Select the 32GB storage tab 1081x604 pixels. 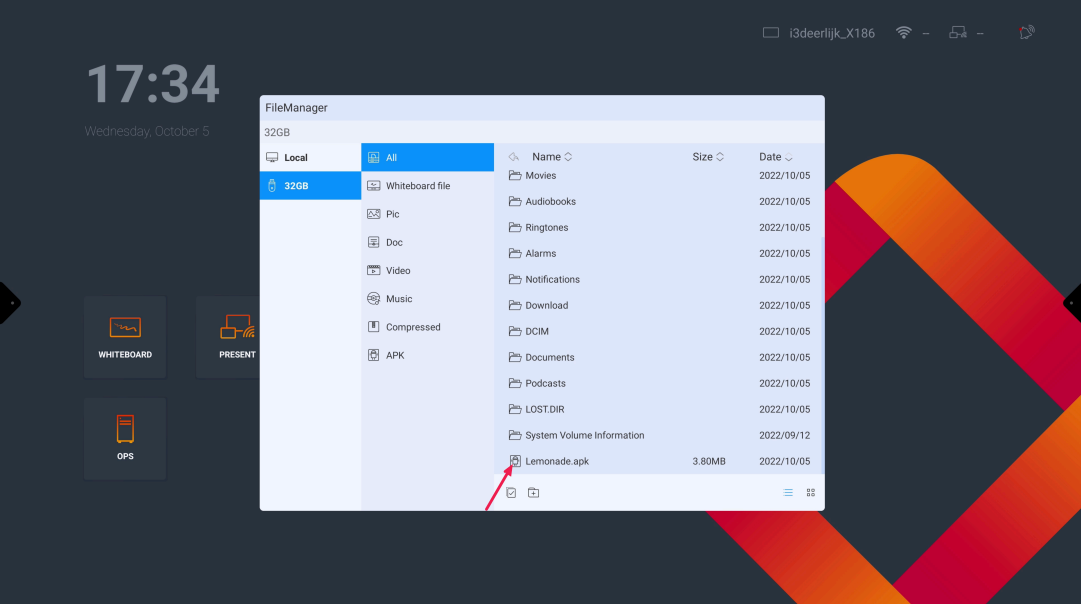click(297, 185)
